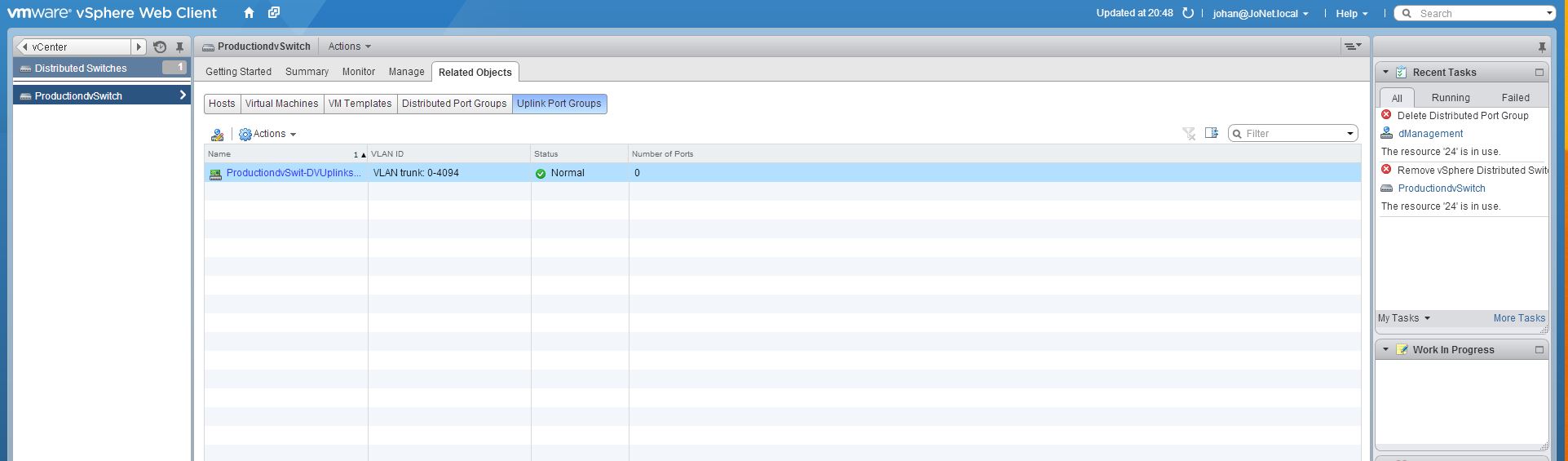The image size is (1568, 461).
Task: Click the red error icon on Remove vSphere Distributed Switch
Action: tap(1386, 170)
